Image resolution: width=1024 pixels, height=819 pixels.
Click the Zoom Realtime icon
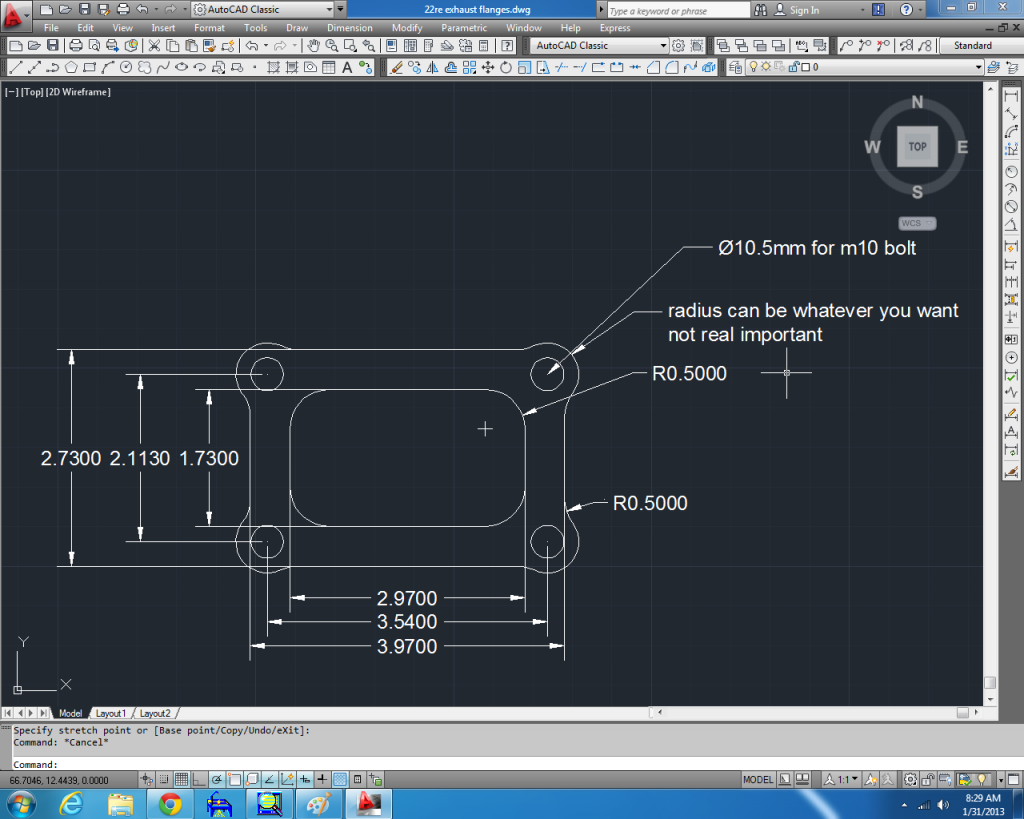pyautogui.click(x=332, y=46)
